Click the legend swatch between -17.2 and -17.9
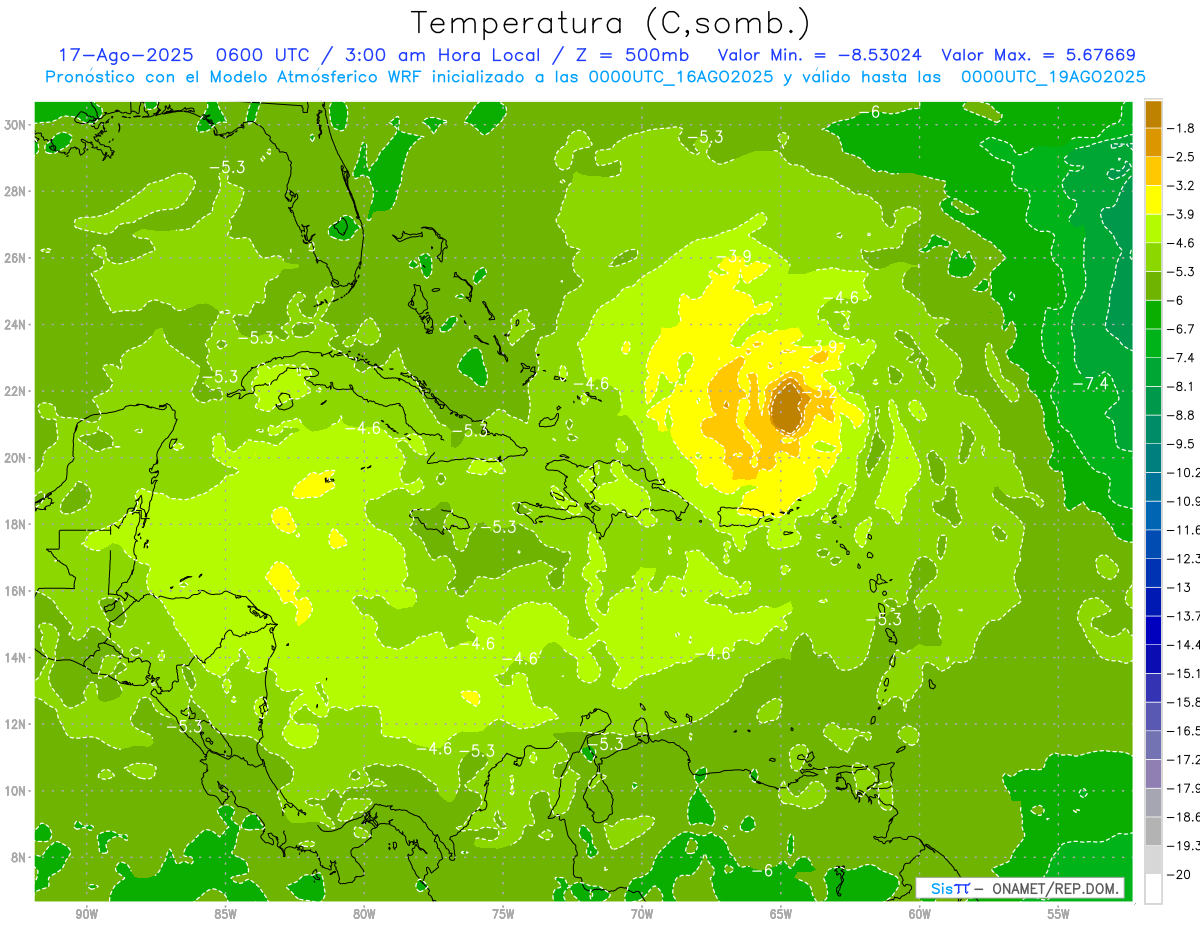The image size is (1200, 927). click(1153, 774)
